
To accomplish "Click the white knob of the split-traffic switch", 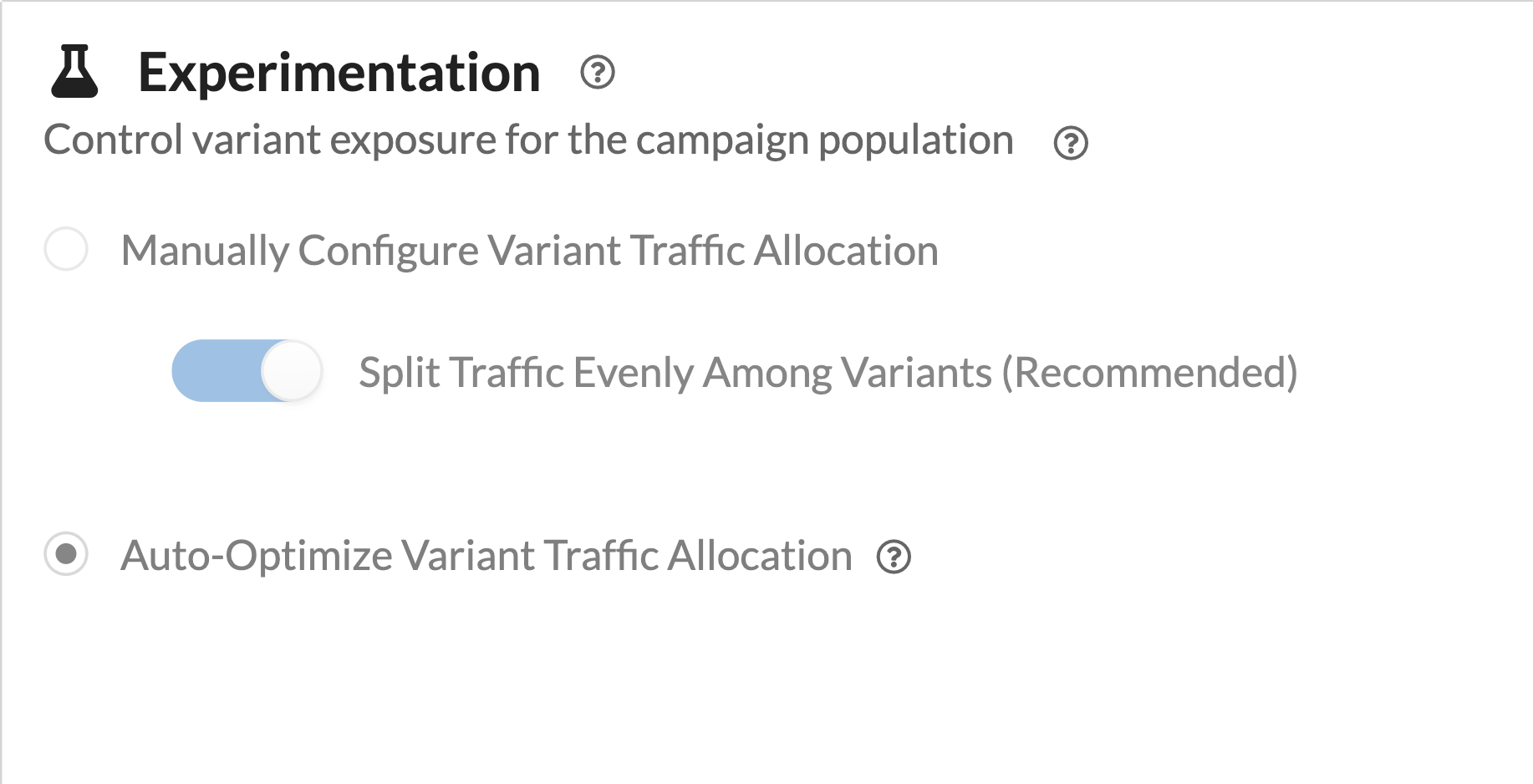I will pyautogui.click(x=292, y=370).
